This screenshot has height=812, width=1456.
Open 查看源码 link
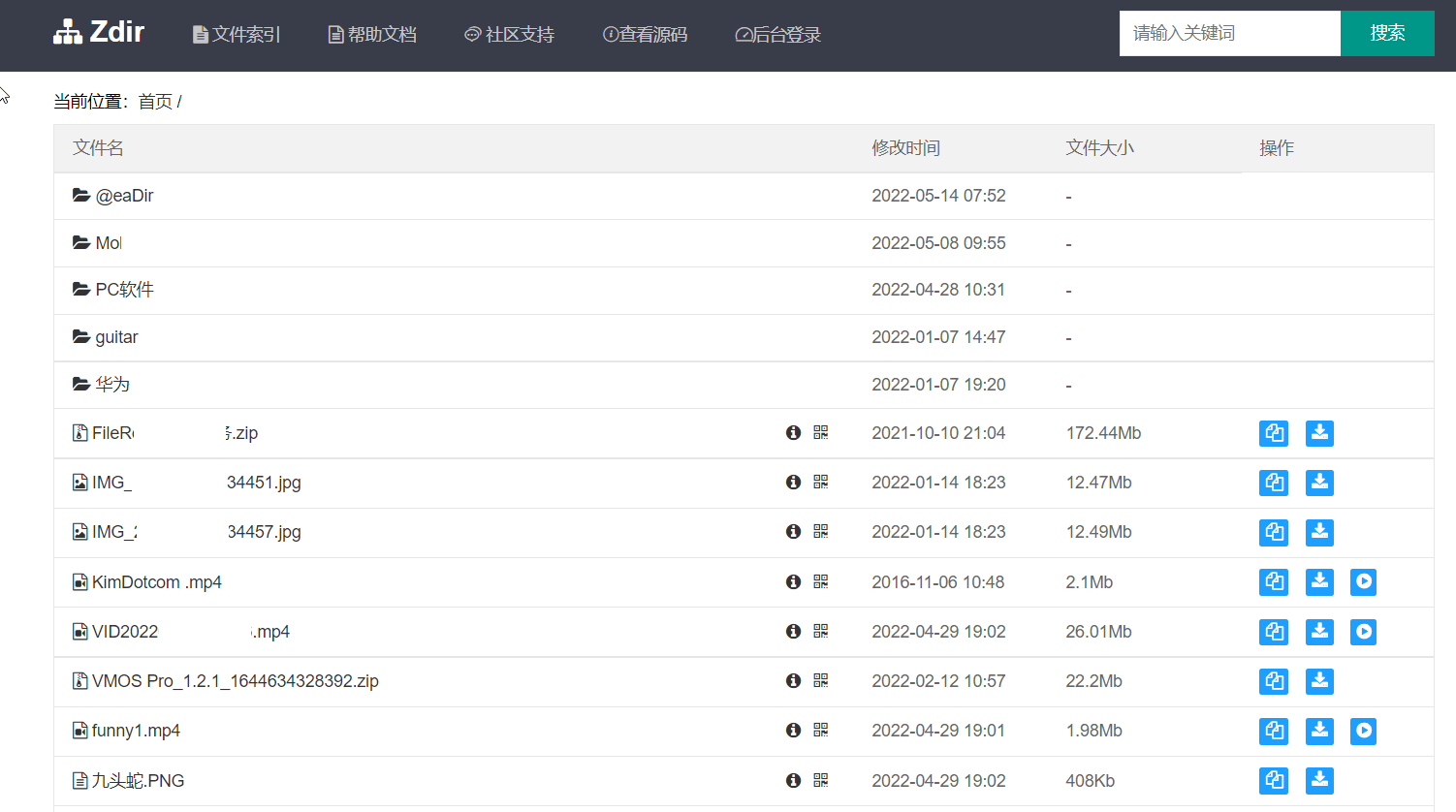pos(645,35)
